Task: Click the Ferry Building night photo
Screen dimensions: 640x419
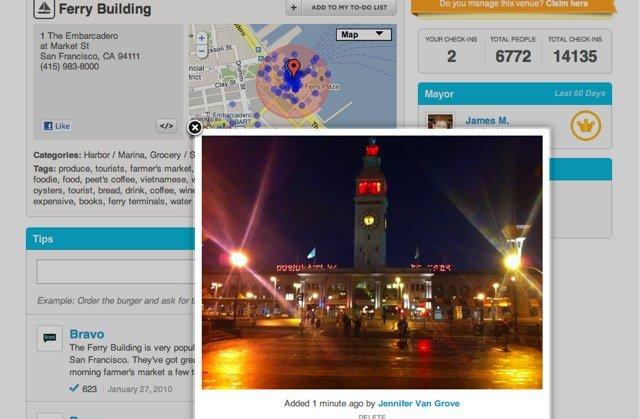Action: click(x=372, y=262)
